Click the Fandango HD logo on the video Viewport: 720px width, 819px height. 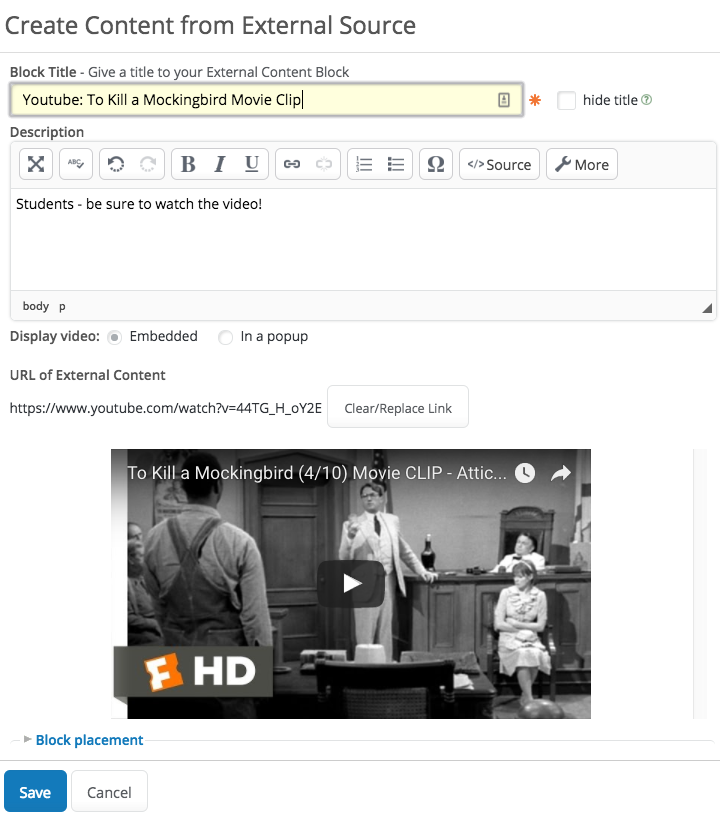193,672
